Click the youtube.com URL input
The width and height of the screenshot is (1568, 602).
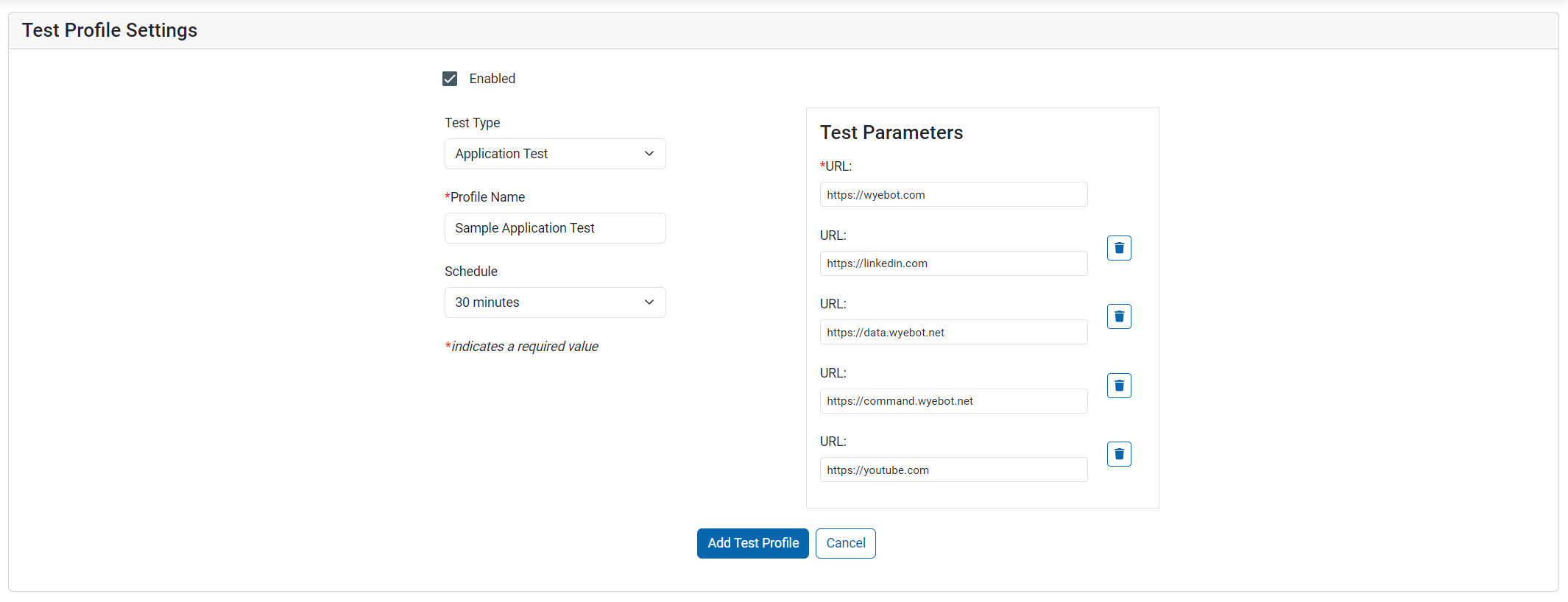[x=953, y=470]
